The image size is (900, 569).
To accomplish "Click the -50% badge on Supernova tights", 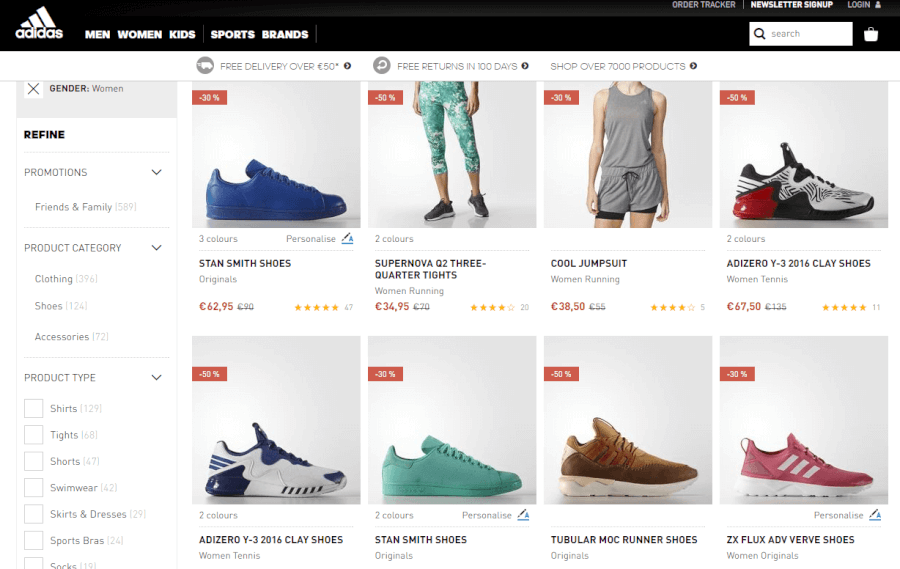I will click(385, 98).
